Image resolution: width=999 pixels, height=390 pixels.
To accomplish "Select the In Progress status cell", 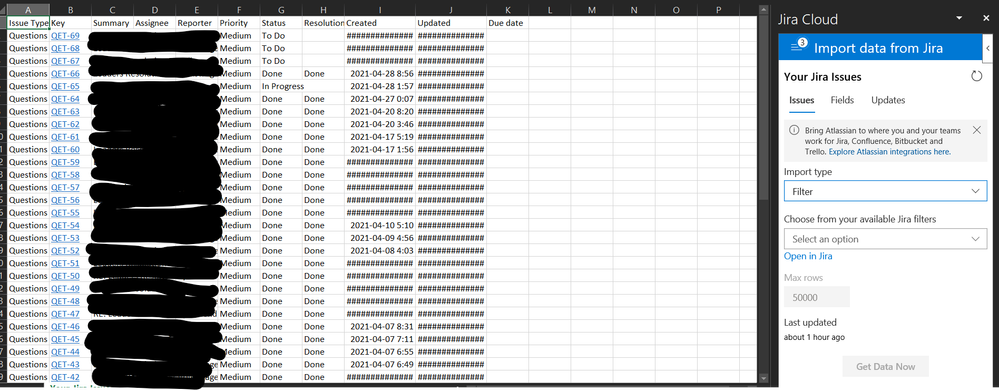I will coord(282,86).
